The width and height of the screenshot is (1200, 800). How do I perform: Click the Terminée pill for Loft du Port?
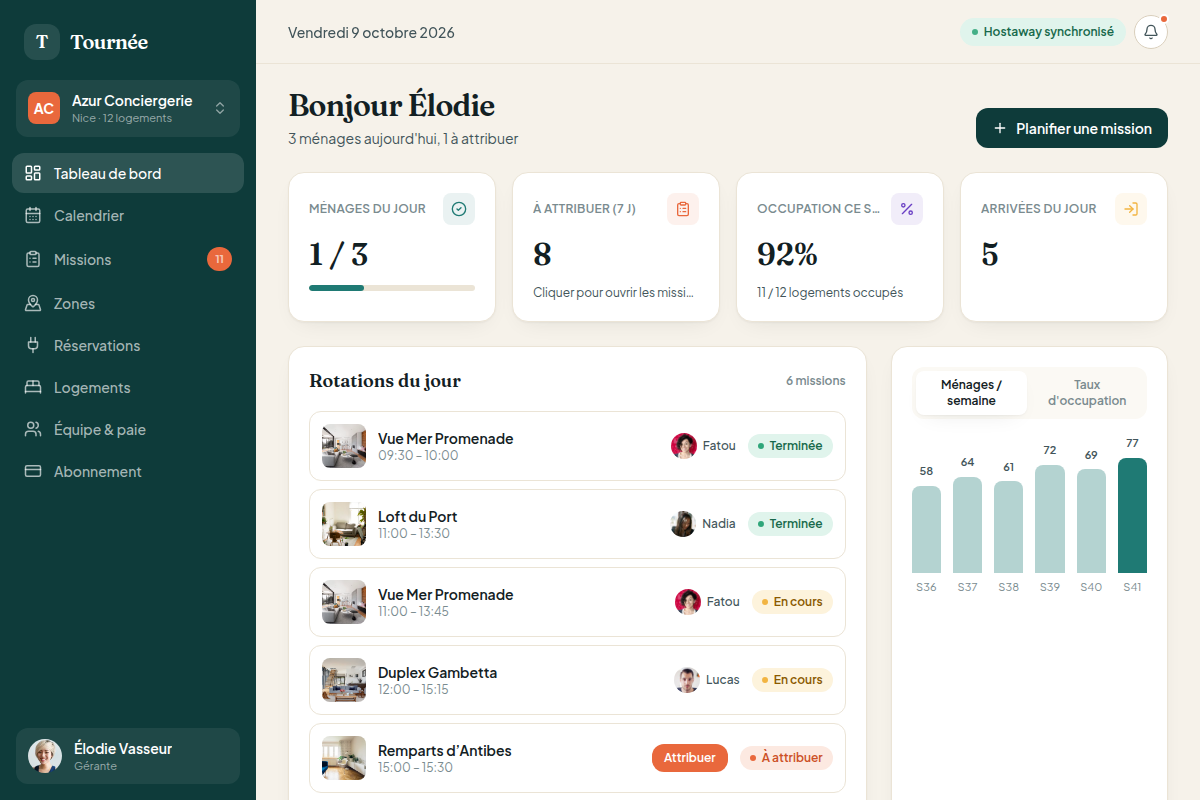coord(790,524)
